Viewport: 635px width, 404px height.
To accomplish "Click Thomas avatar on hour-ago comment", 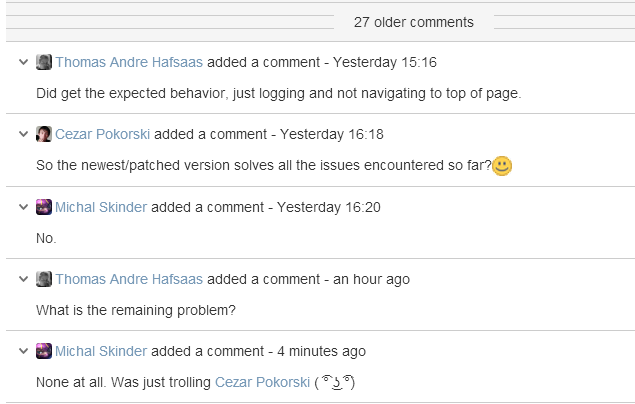I will point(44,279).
